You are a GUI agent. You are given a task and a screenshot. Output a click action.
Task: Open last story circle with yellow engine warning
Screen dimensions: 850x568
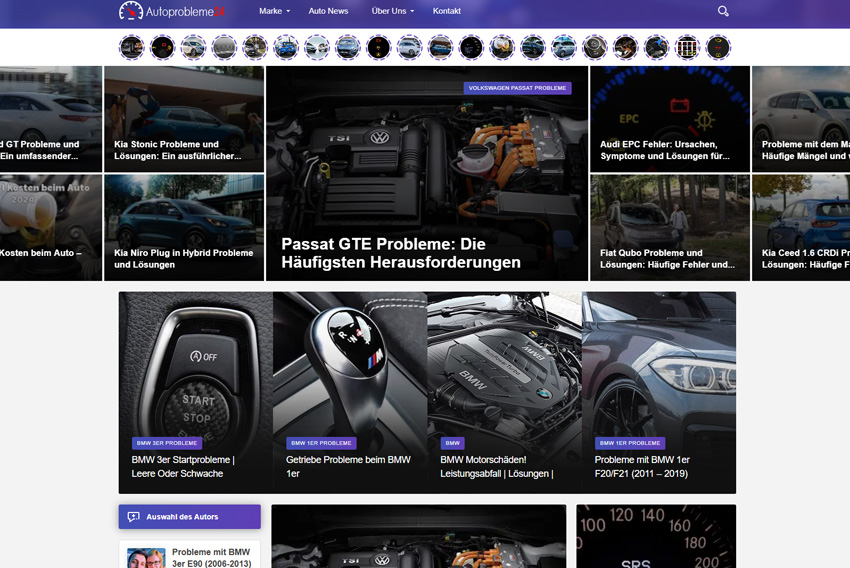[718, 48]
